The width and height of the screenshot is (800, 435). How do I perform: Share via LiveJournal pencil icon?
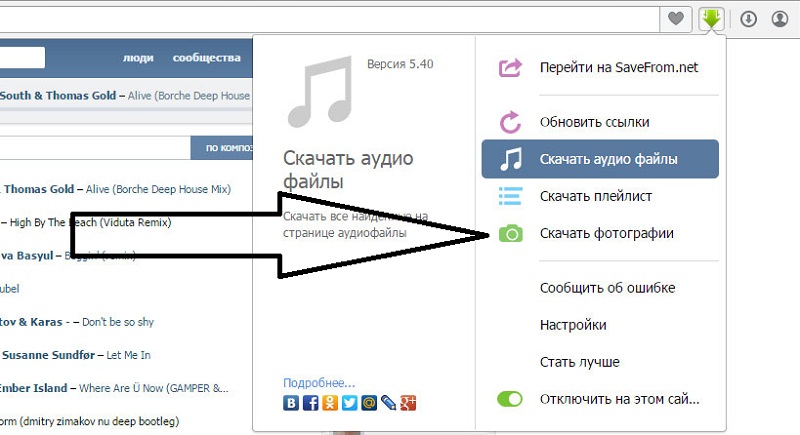(x=388, y=403)
